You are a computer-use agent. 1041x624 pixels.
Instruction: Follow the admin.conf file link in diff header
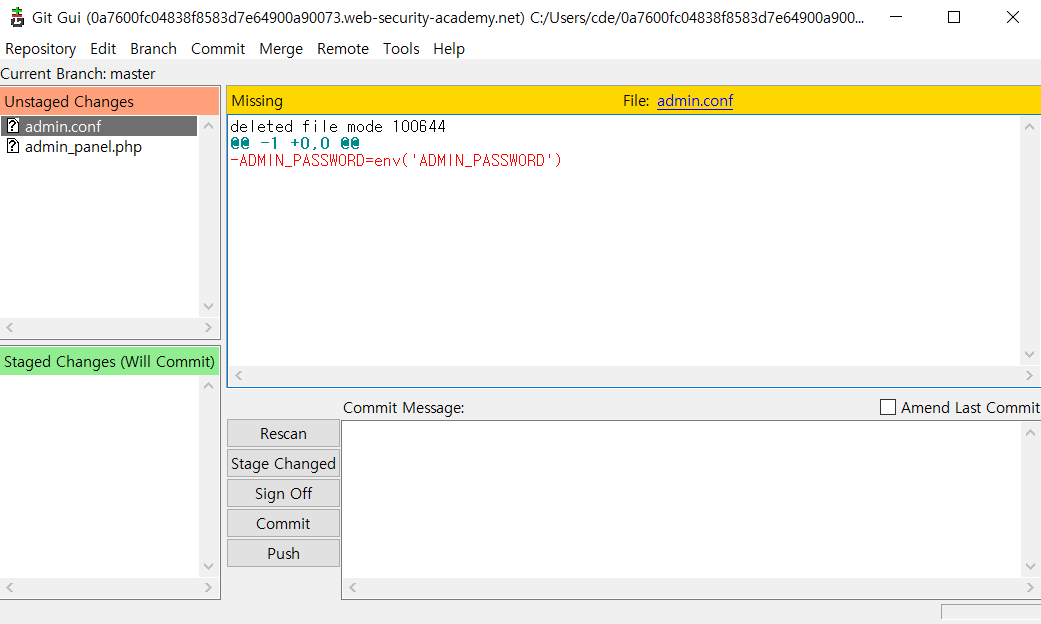[694, 101]
